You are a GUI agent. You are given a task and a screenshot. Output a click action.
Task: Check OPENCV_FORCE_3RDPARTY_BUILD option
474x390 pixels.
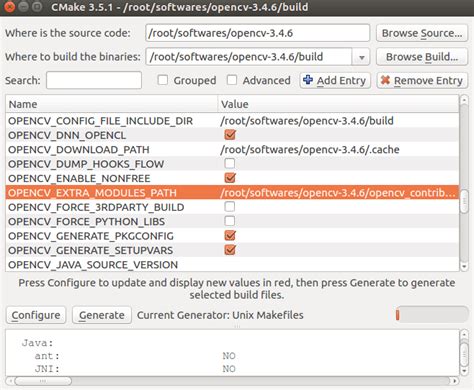230,207
